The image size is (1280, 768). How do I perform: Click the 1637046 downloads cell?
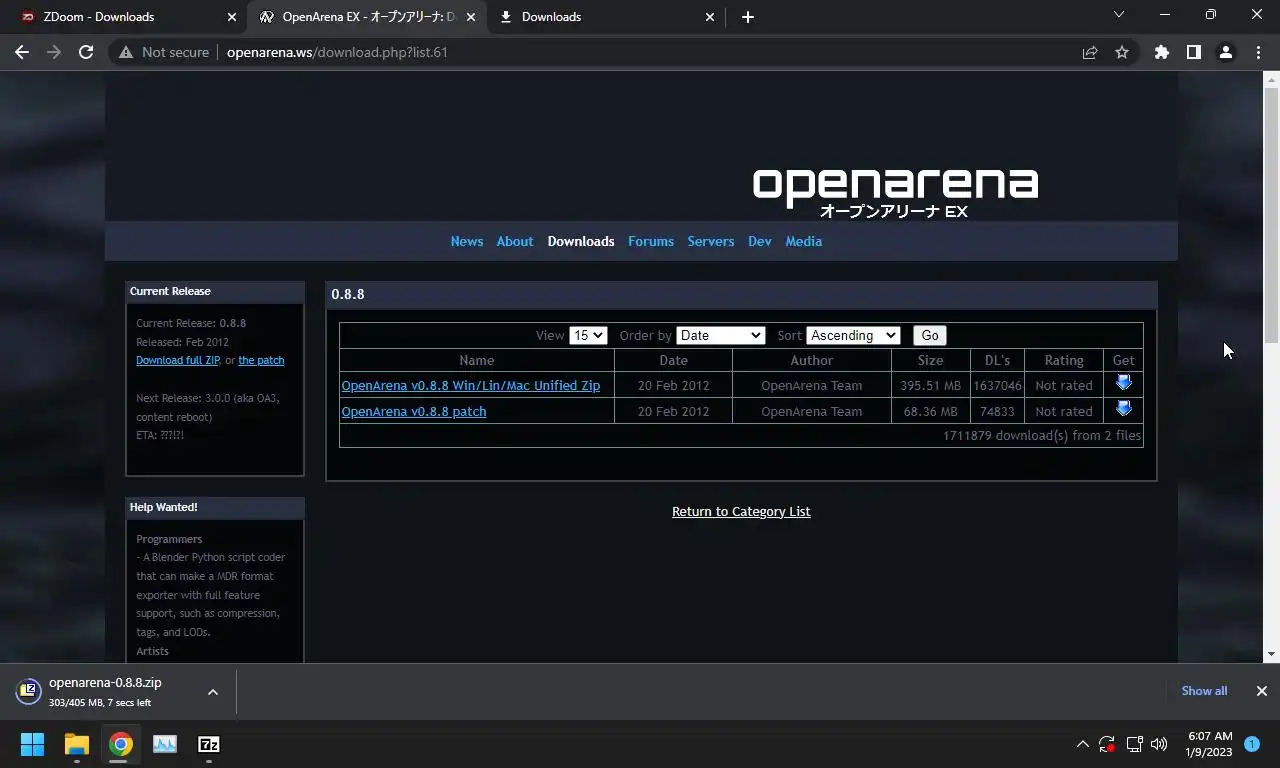[997, 385]
